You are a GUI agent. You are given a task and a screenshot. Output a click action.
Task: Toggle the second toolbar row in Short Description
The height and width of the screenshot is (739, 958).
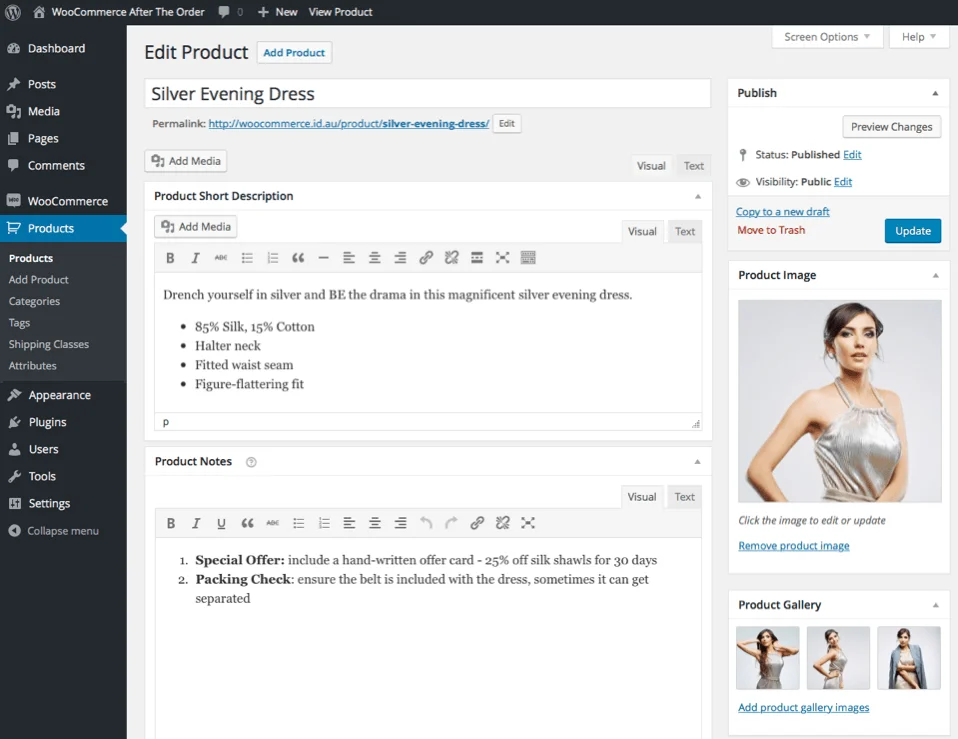click(x=528, y=257)
